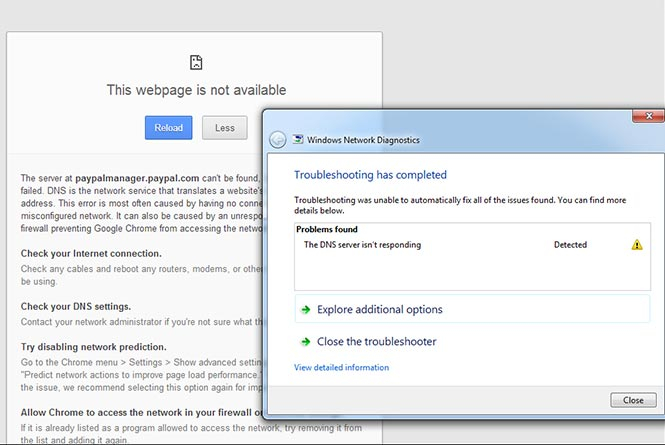Screen dimensions: 665x445
Task: Select the DNS server isn't responding row
Action: click(x=472, y=245)
